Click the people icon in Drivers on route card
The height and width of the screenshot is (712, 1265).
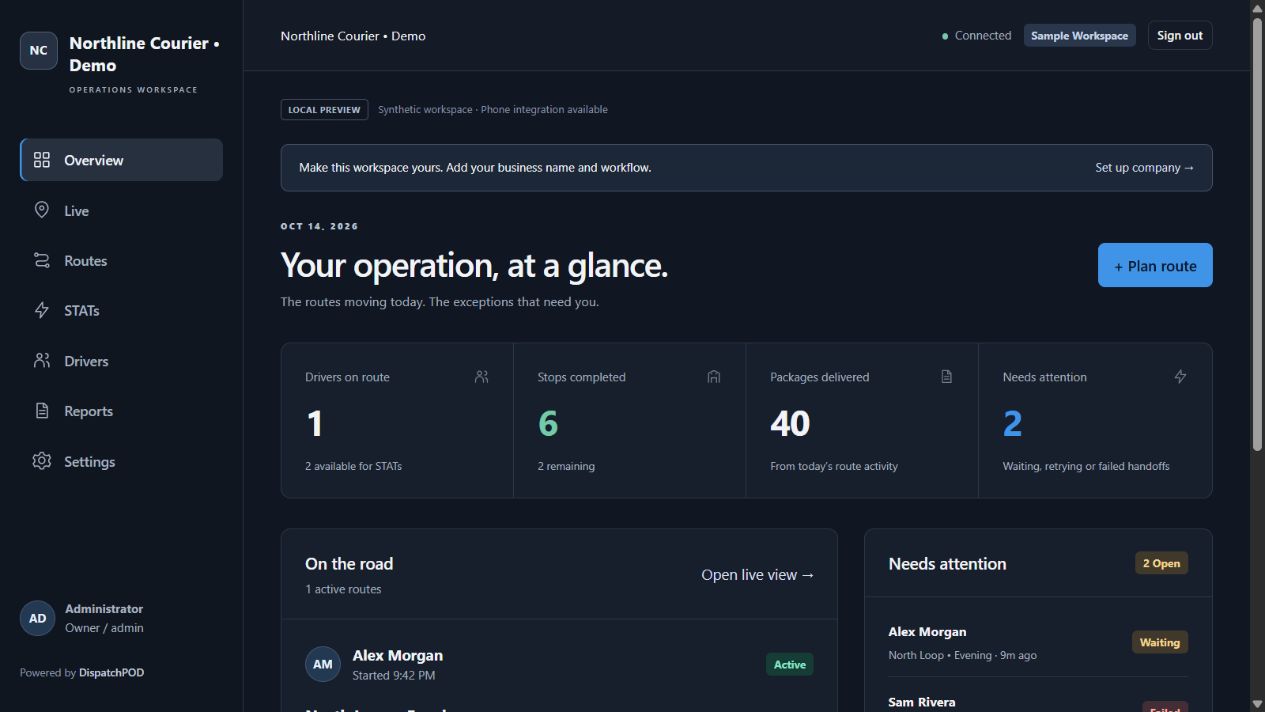[x=482, y=377]
